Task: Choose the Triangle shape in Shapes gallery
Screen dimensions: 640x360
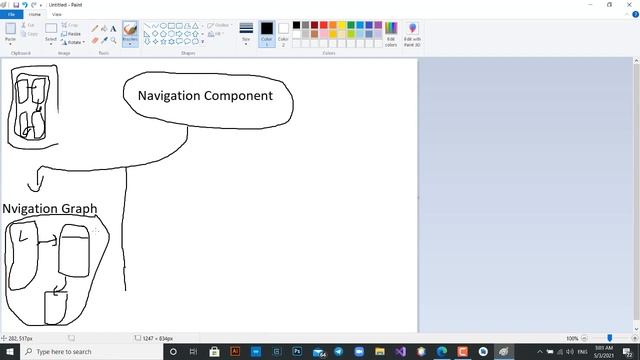Action: (196, 26)
